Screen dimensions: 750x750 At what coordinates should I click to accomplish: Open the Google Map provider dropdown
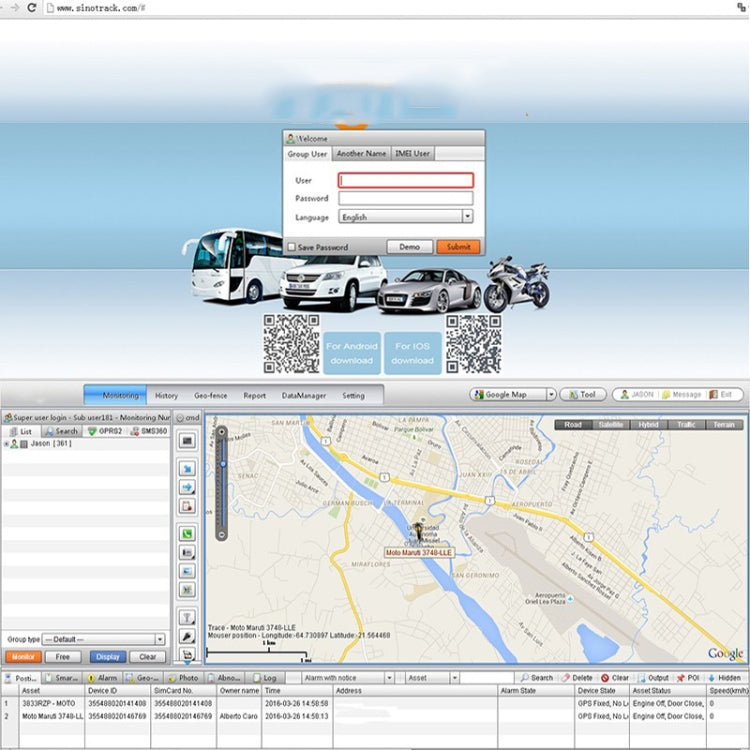[551, 395]
